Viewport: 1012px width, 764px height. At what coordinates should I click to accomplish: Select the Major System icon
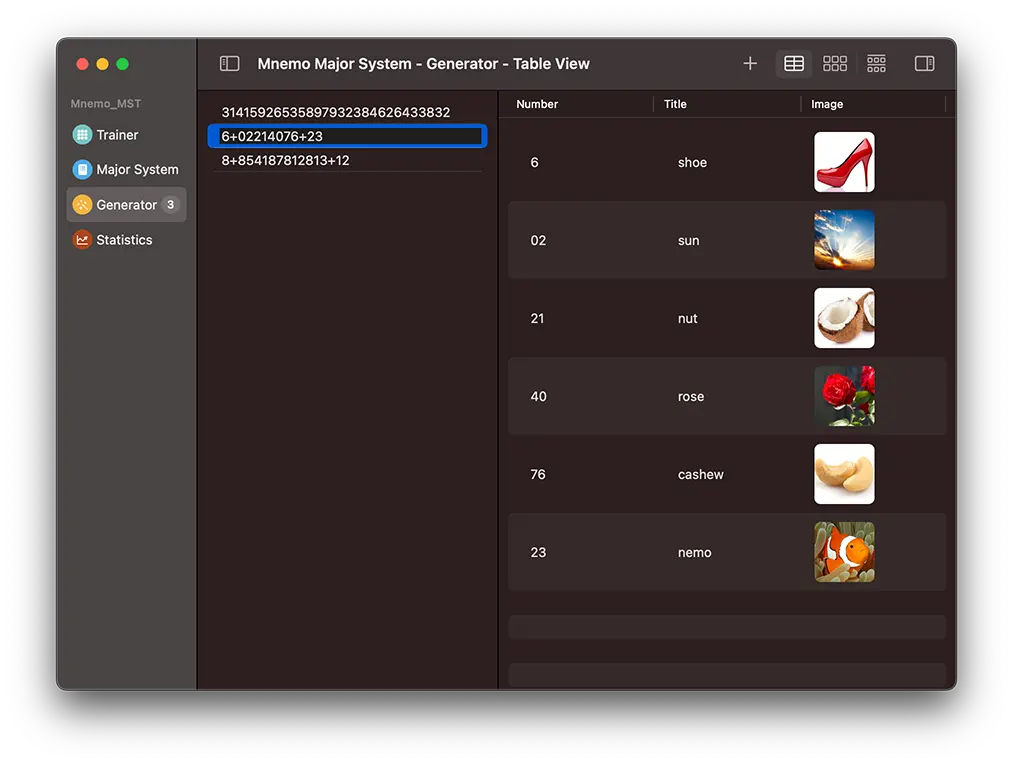pyautogui.click(x=81, y=169)
